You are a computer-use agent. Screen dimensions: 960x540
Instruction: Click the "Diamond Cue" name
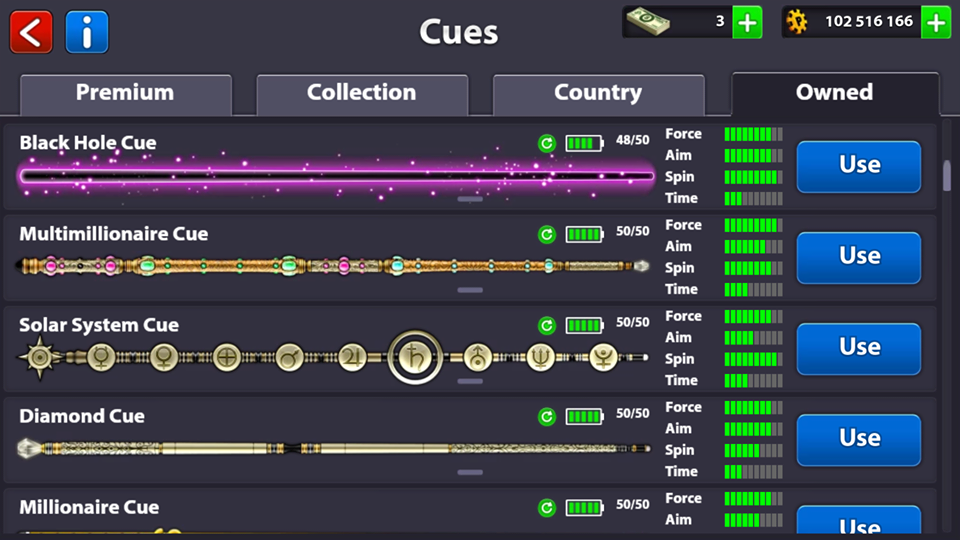tap(82, 417)
